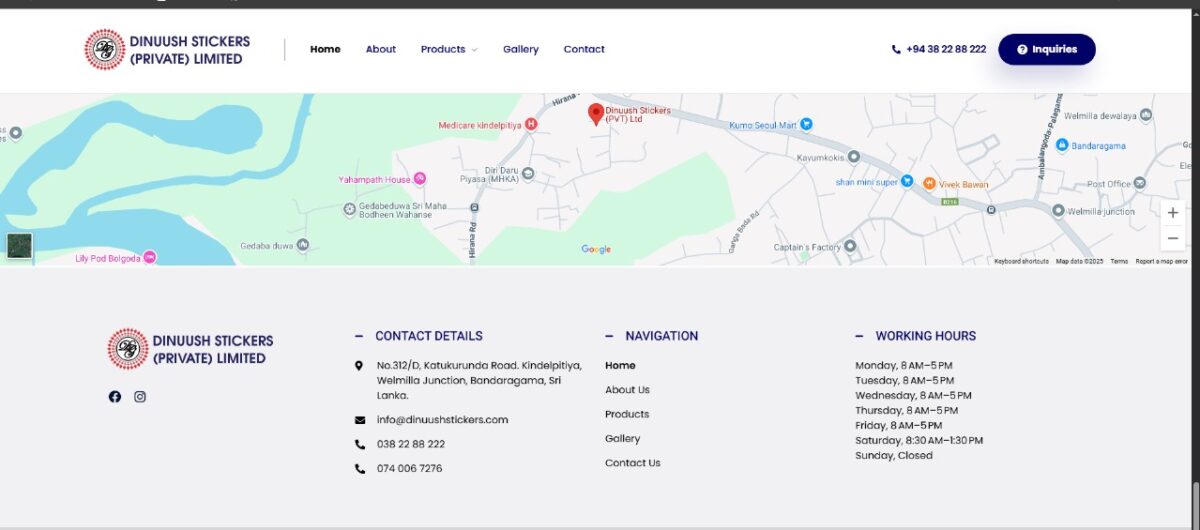The height and width of the screenshot is (530, 1200).
Task: Click the location pin icon beside address
Action: [x=359, y=366]
